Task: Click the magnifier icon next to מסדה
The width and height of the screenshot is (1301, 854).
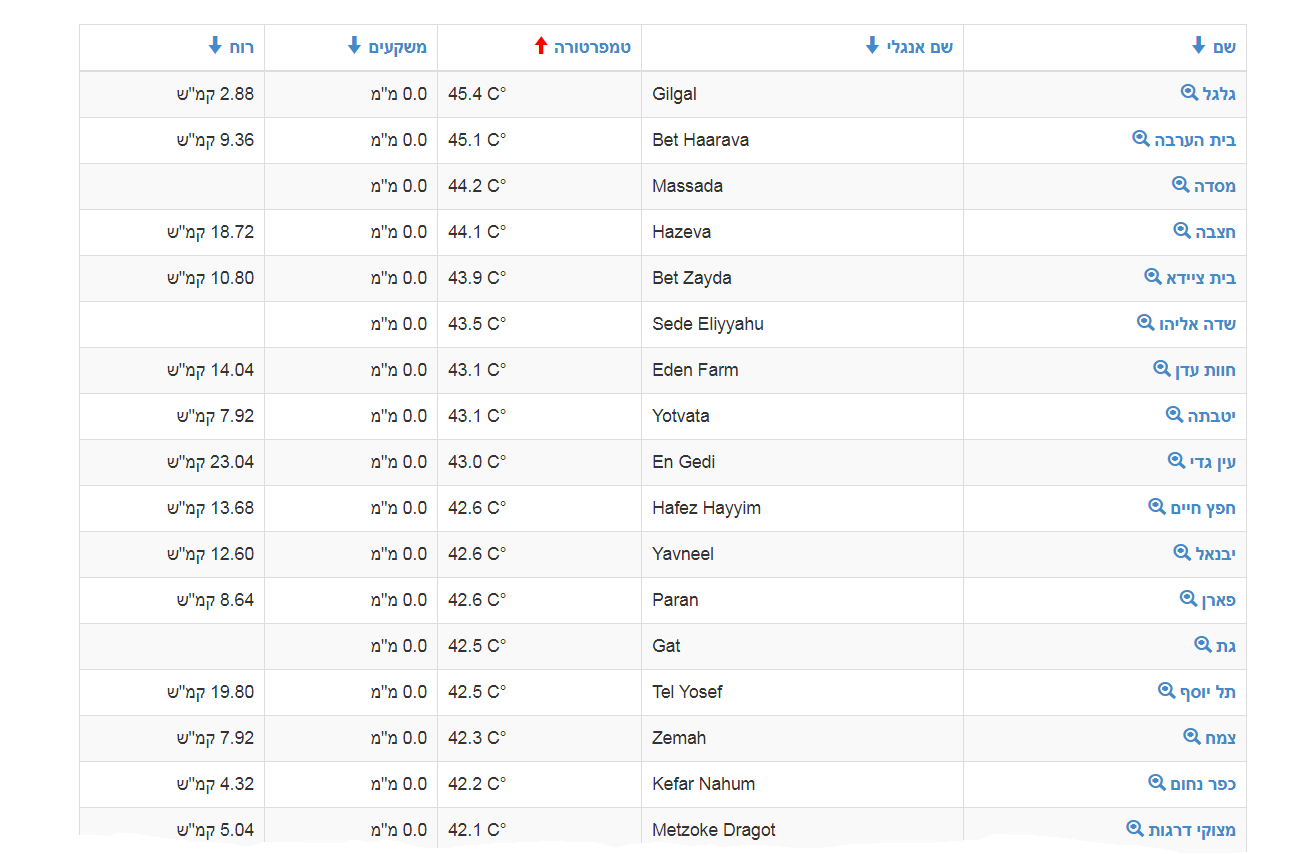Action: point(1181,185)
